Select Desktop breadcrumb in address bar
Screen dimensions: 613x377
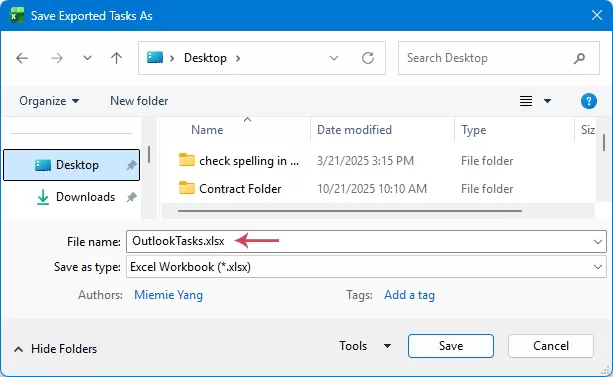tap(205, 58)
